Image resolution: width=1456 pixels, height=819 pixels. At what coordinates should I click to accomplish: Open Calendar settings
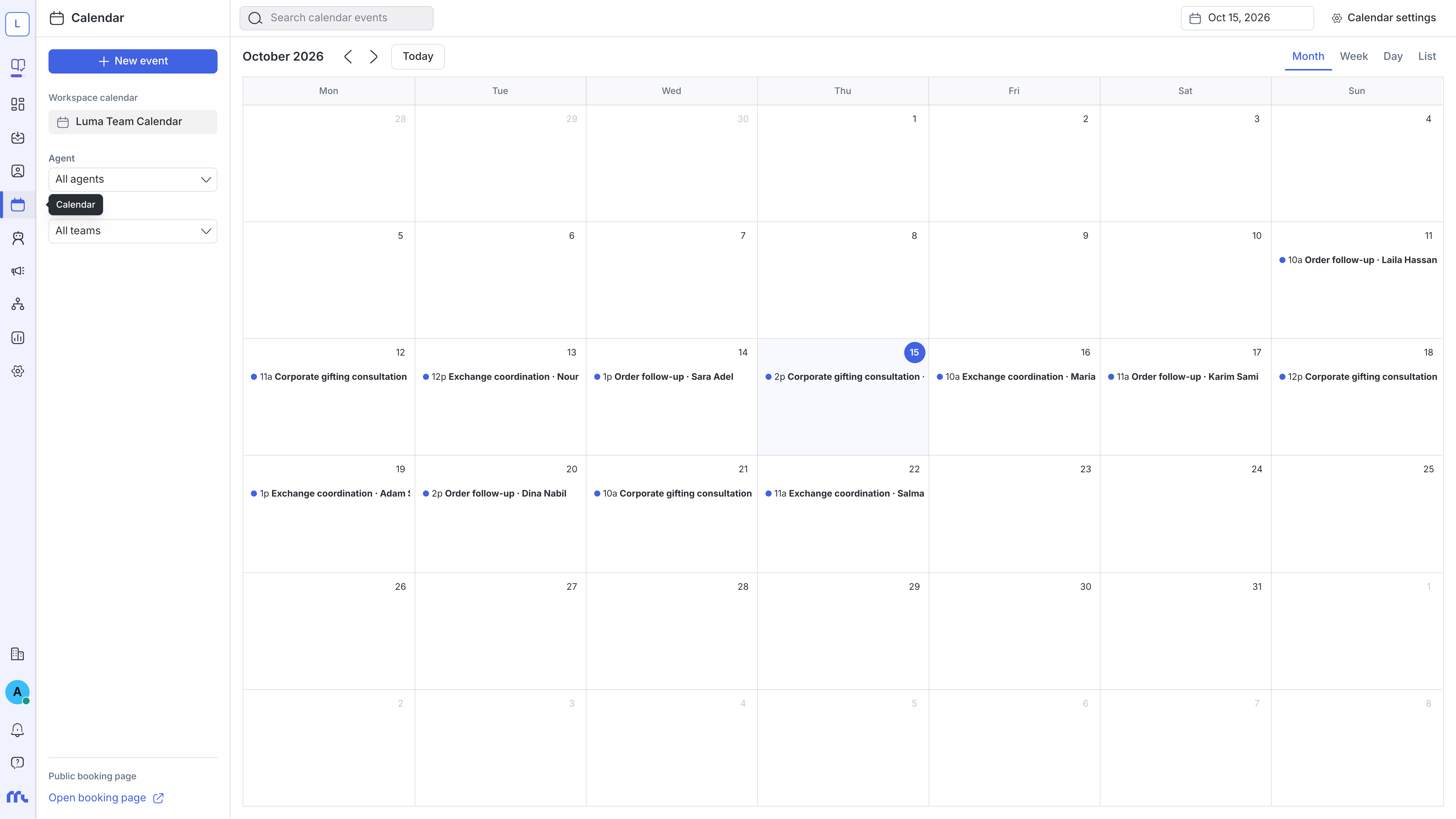(x=1384, y=18)
